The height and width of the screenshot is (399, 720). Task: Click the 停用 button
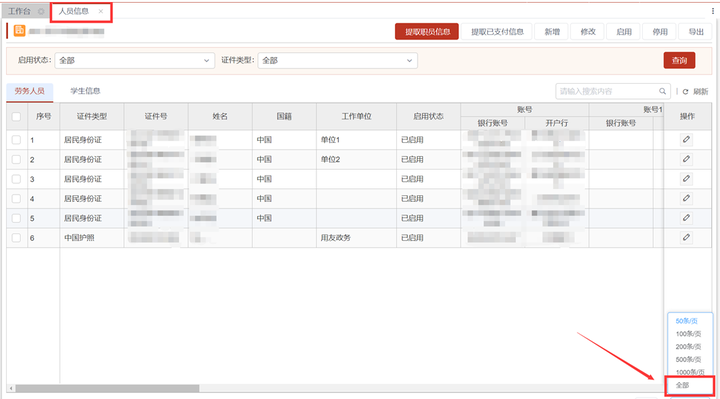point(660,32)
